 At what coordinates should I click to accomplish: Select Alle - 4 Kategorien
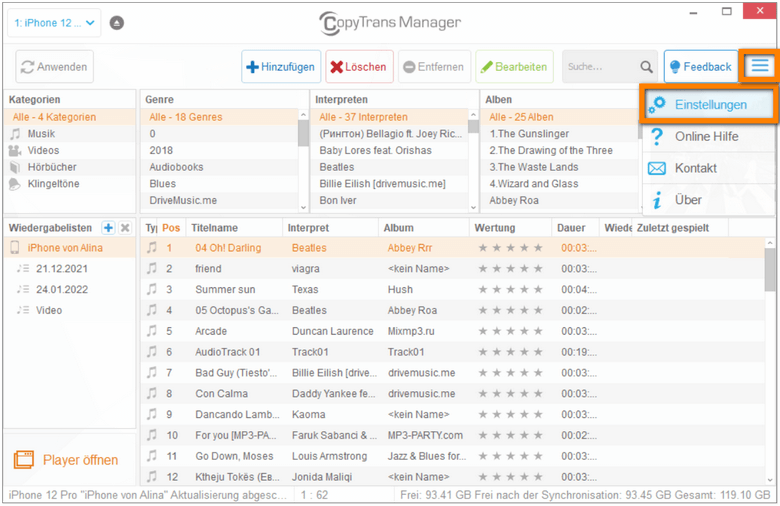[70, 117]
